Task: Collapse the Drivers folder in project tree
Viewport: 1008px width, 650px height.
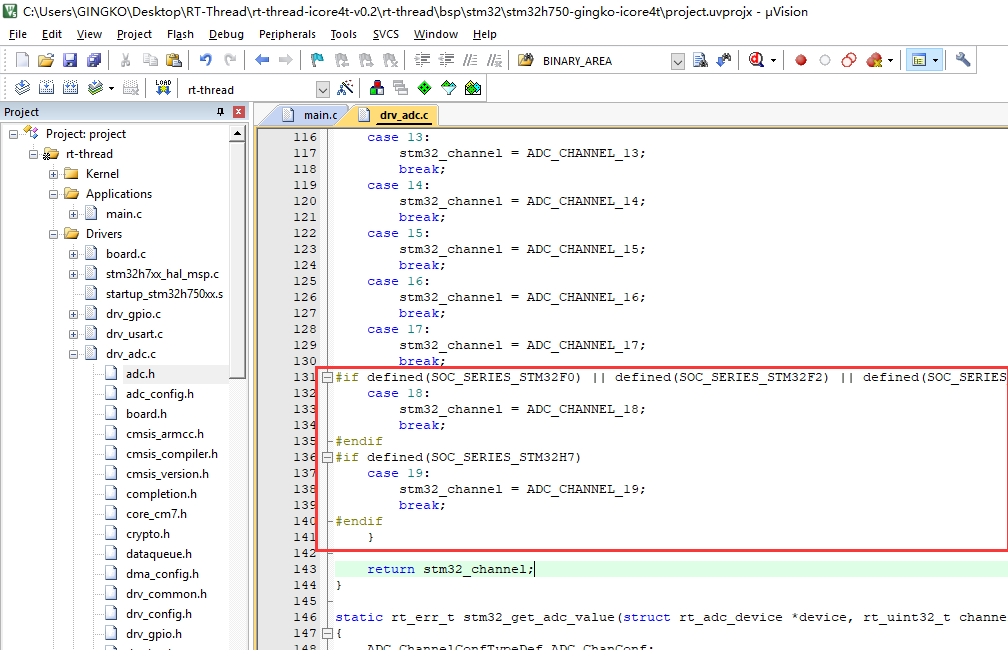Action: (54, 234)
